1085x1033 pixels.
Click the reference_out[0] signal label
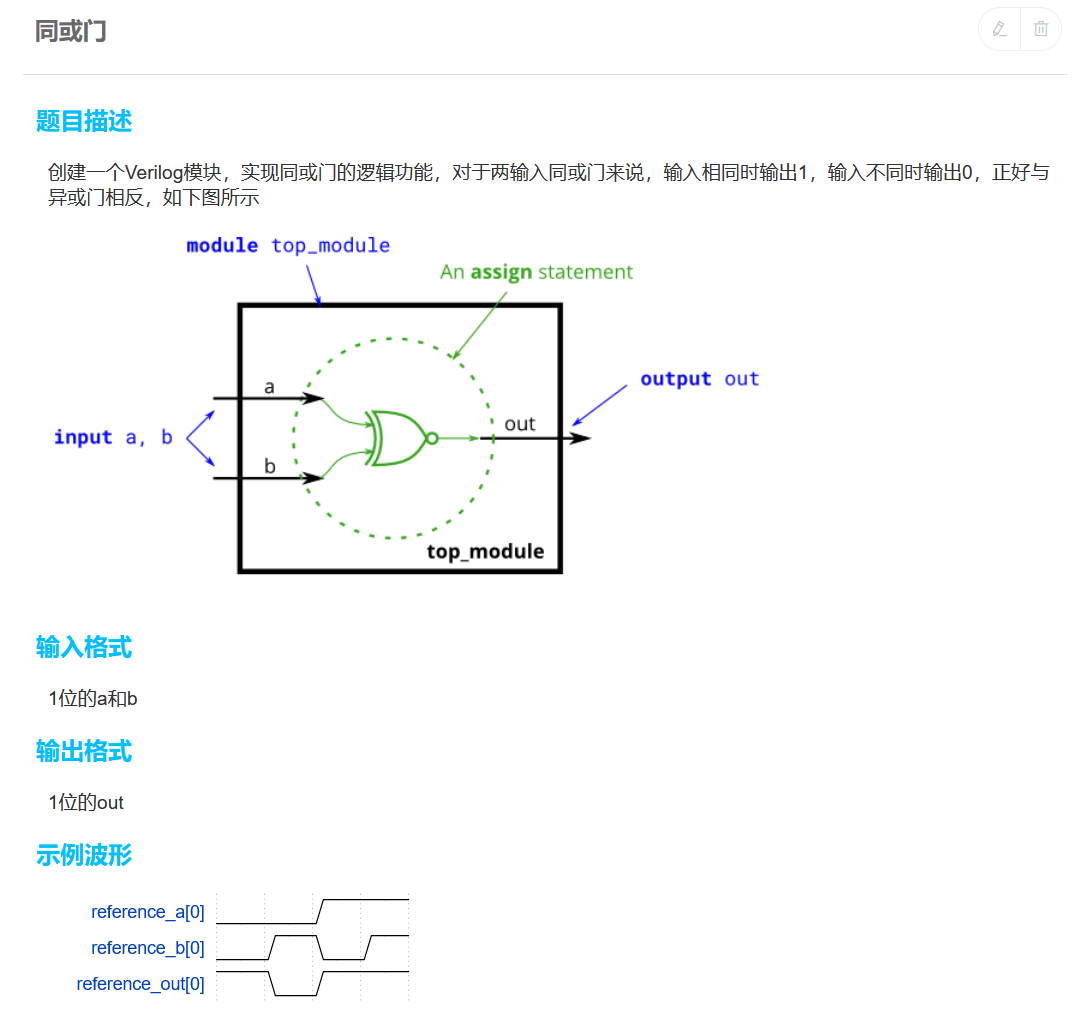coord(141,984)
